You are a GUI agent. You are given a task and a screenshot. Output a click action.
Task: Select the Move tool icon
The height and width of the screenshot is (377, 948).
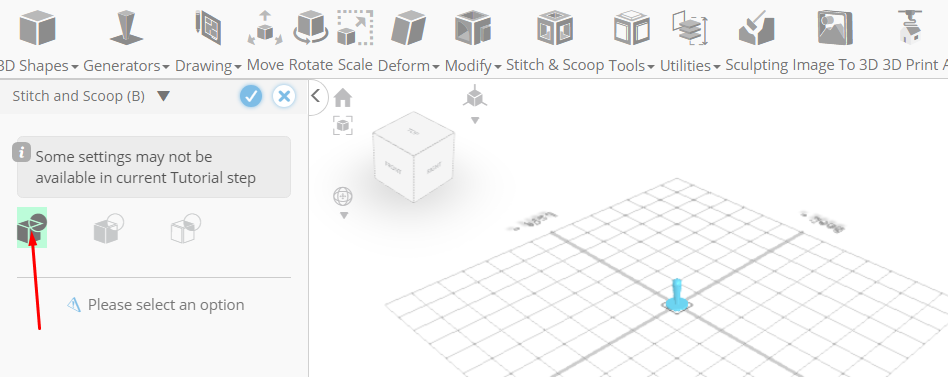tap(265, 28)
